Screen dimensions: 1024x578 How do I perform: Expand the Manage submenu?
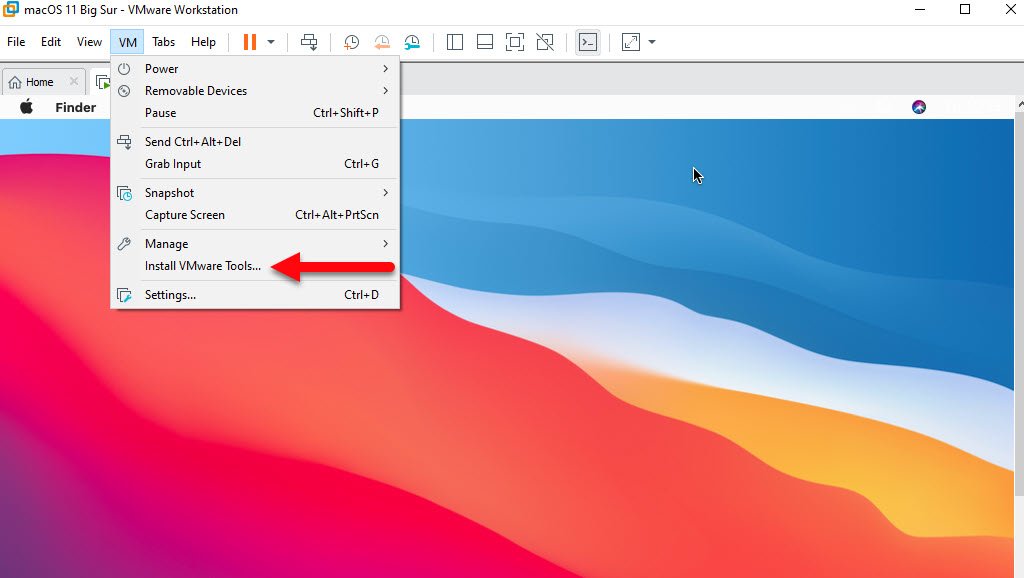(x=255, y=244)
